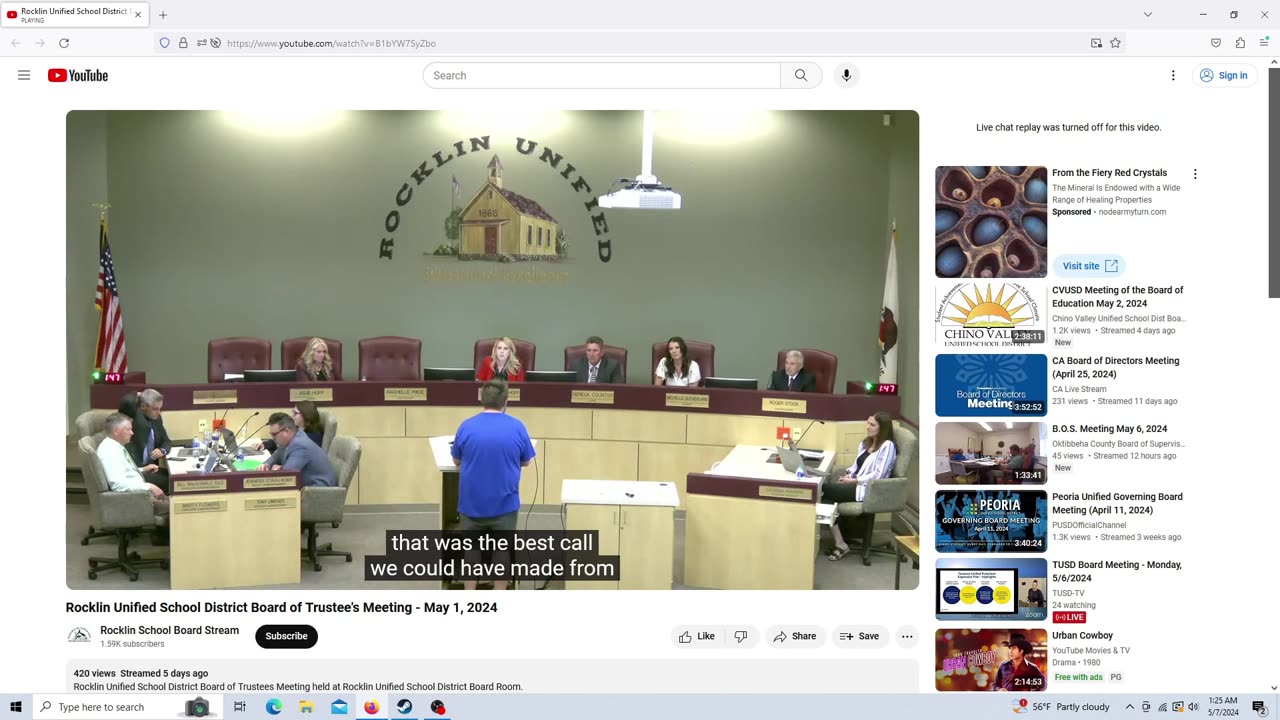Open the Windows Start menu
The height and width of the screenshot is (720, 1280).
(x=16, y=707)
